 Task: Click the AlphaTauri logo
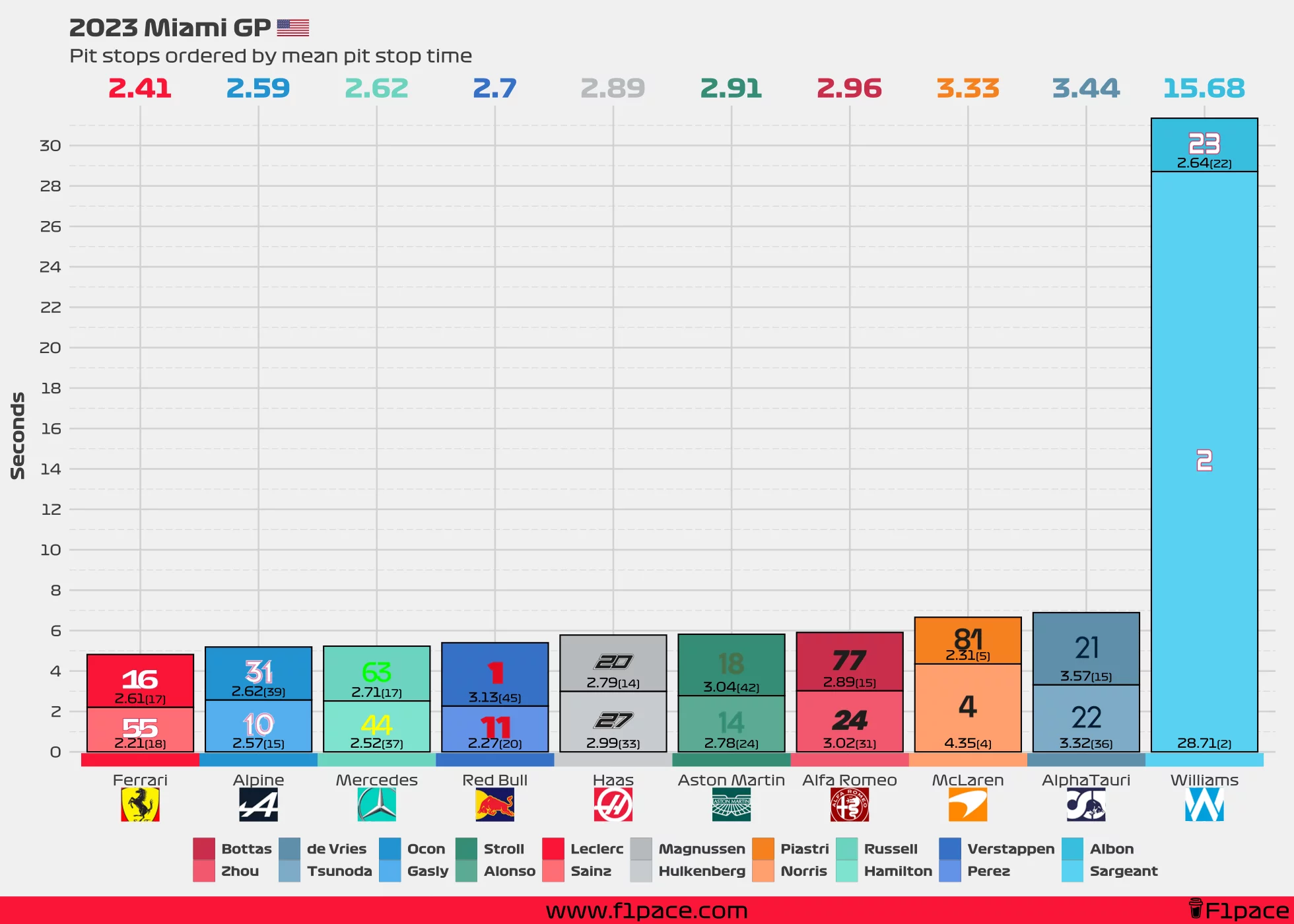[1086, 805]
